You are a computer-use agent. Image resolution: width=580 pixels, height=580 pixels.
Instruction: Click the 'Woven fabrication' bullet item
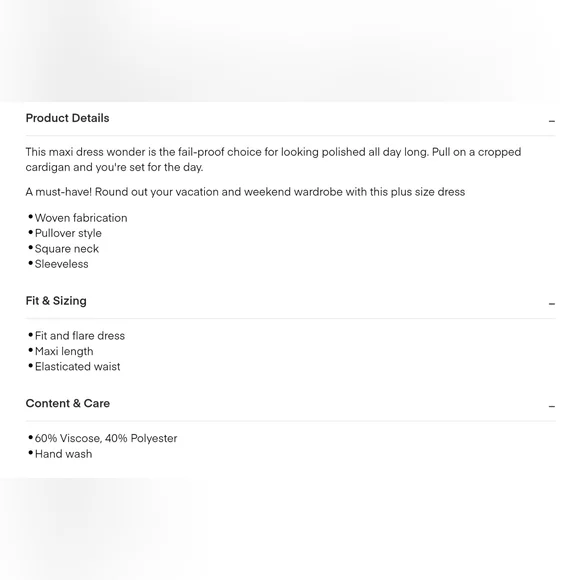(81, 218)
